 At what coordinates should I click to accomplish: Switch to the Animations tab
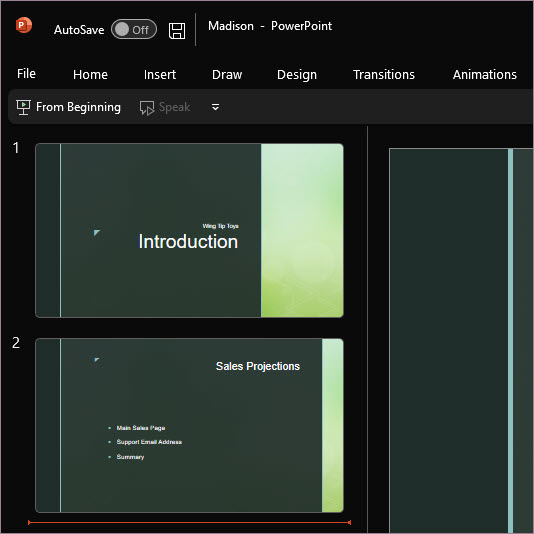[484, 75]
